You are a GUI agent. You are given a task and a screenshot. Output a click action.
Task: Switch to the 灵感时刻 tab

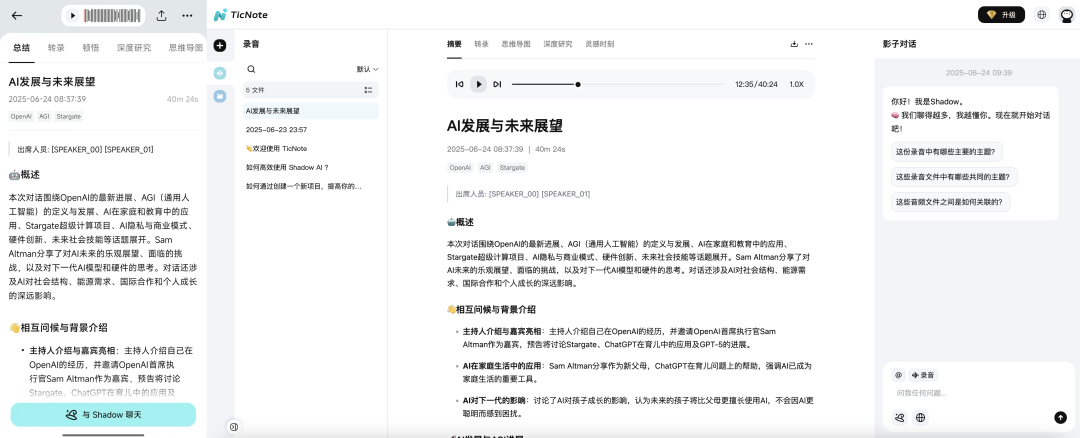600,43
